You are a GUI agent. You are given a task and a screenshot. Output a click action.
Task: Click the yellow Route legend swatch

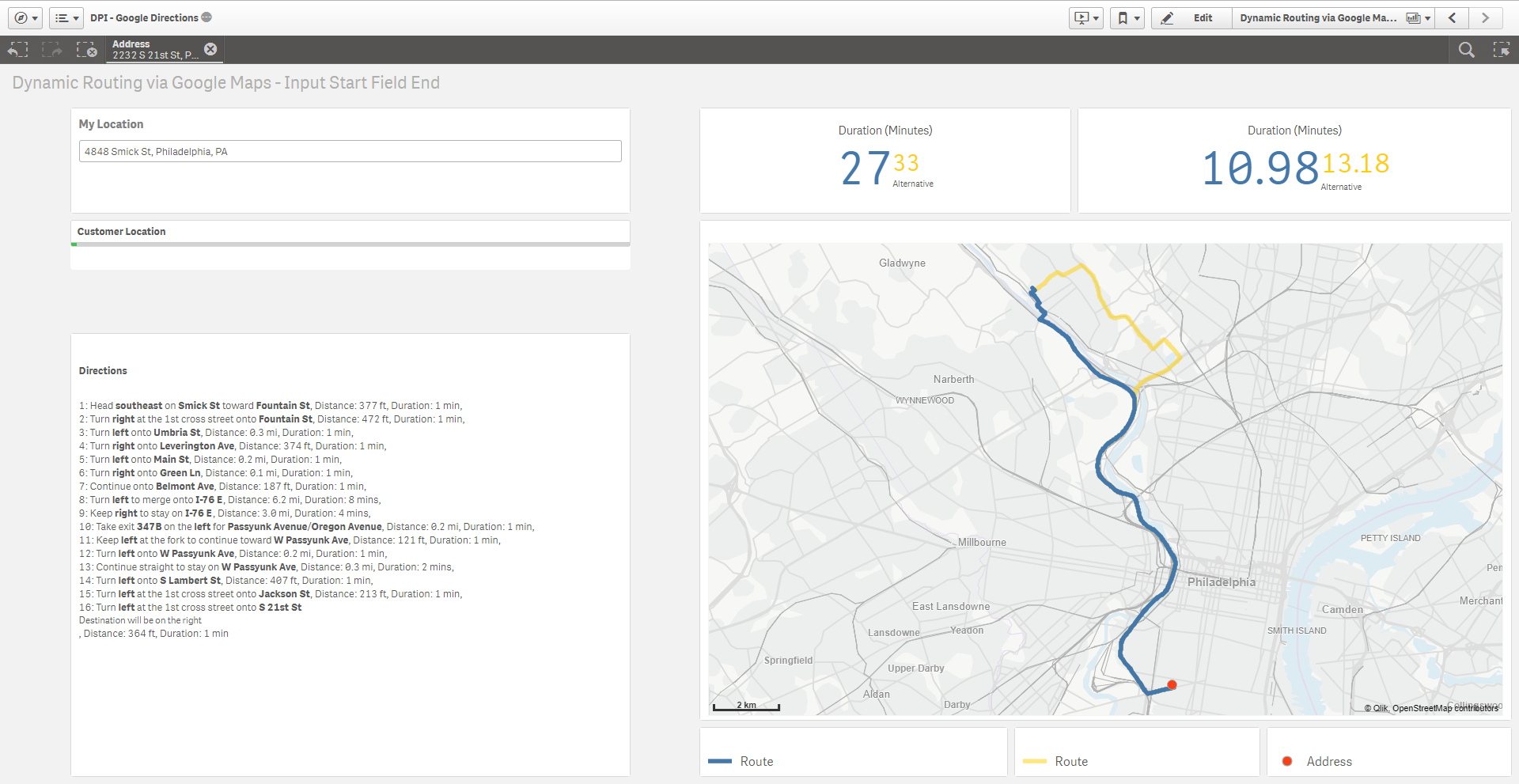(1035, 761)
